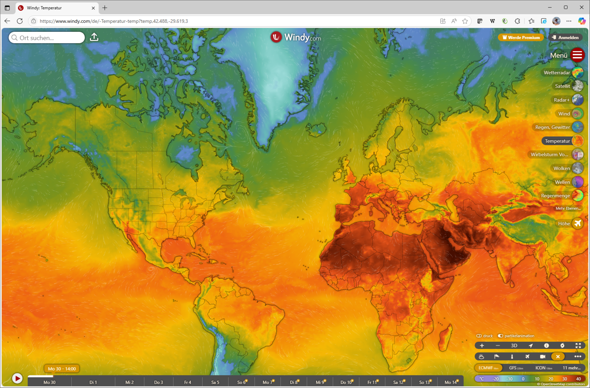Click the zoom in plus icon

482,345
